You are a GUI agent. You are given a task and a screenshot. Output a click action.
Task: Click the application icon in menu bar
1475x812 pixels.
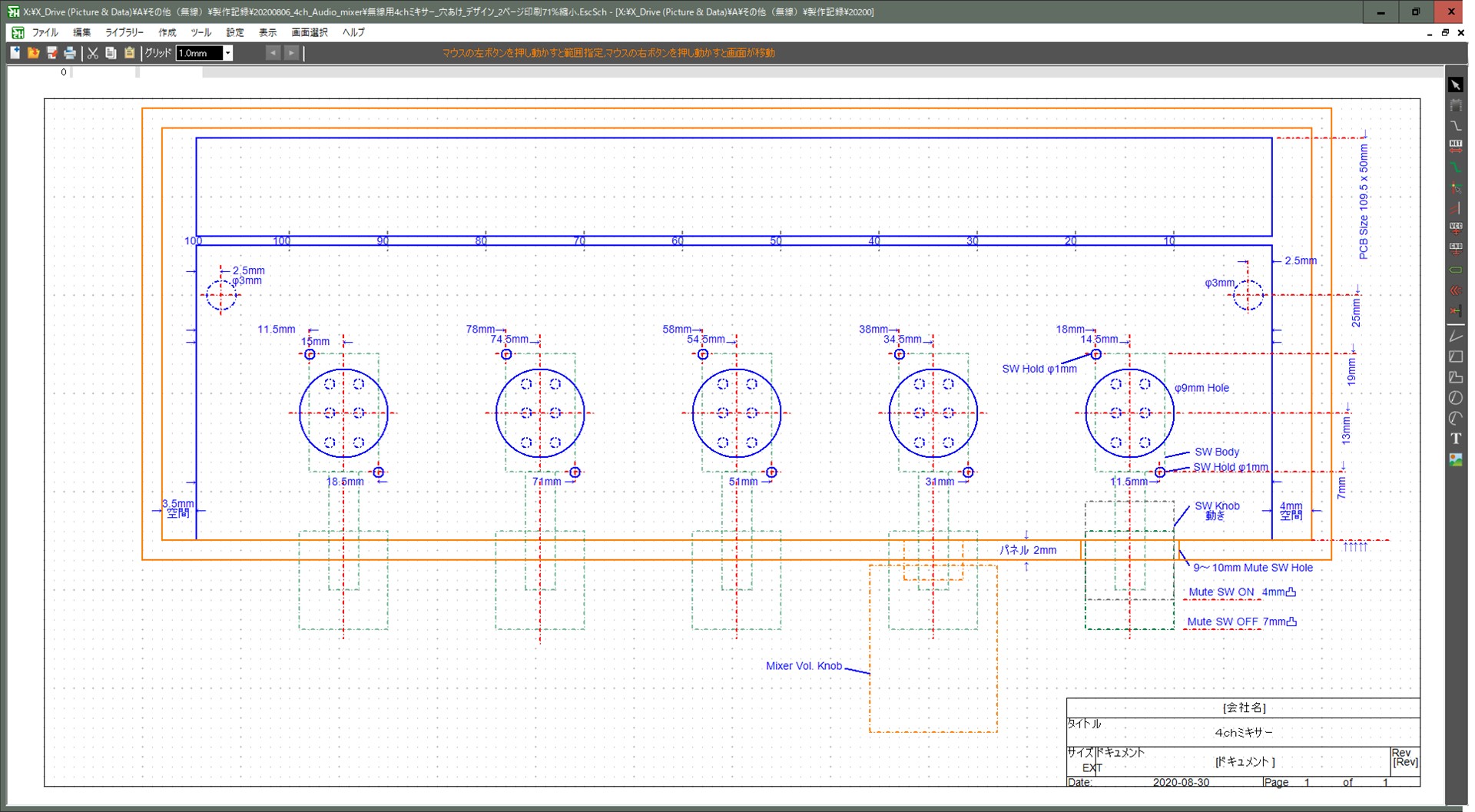tap(17, 32)
